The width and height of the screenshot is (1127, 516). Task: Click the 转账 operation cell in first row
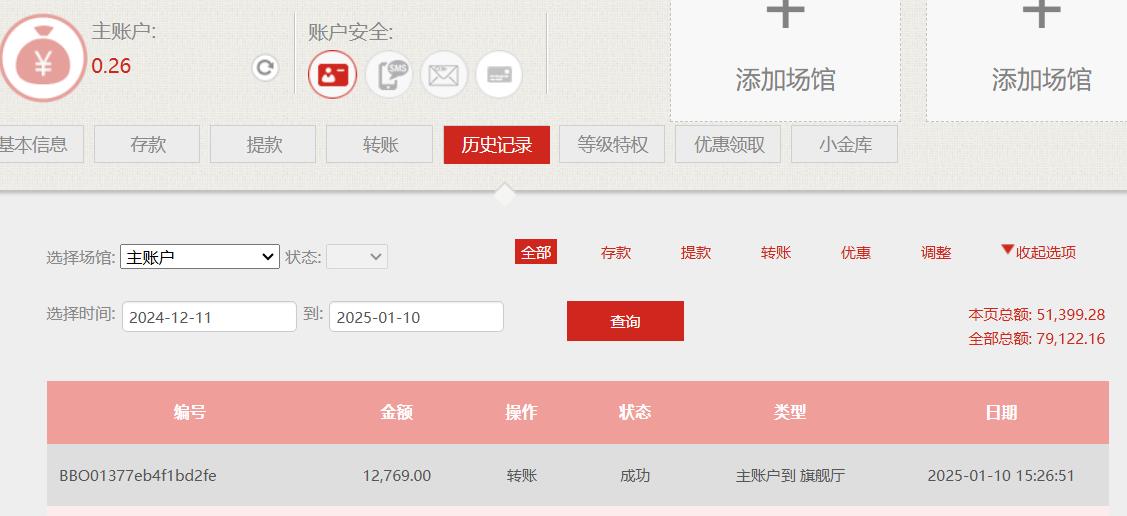click(x=522, y=476)
